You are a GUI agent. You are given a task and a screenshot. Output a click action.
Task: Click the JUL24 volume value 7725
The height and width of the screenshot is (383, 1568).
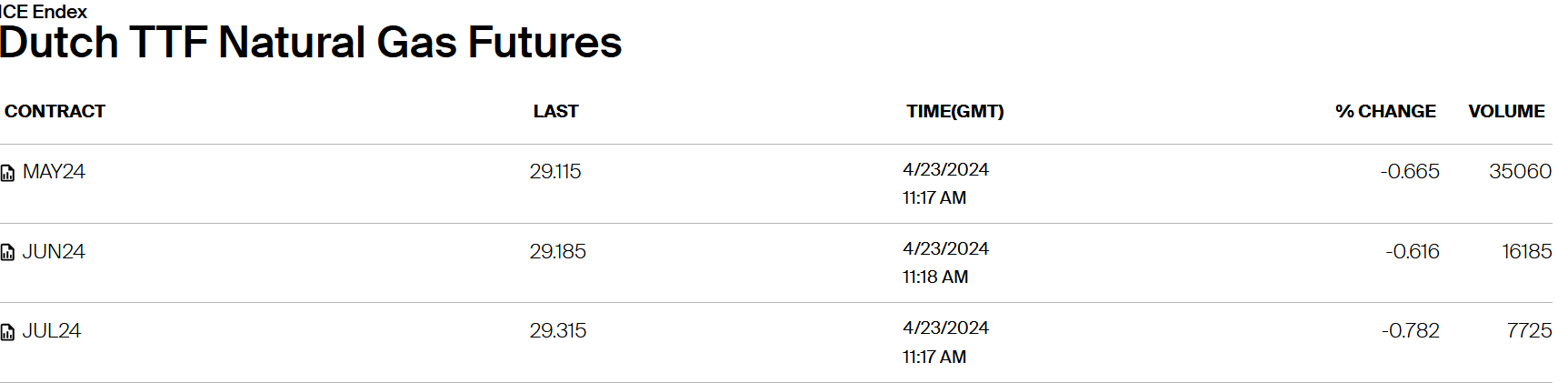click(1529, 331)
